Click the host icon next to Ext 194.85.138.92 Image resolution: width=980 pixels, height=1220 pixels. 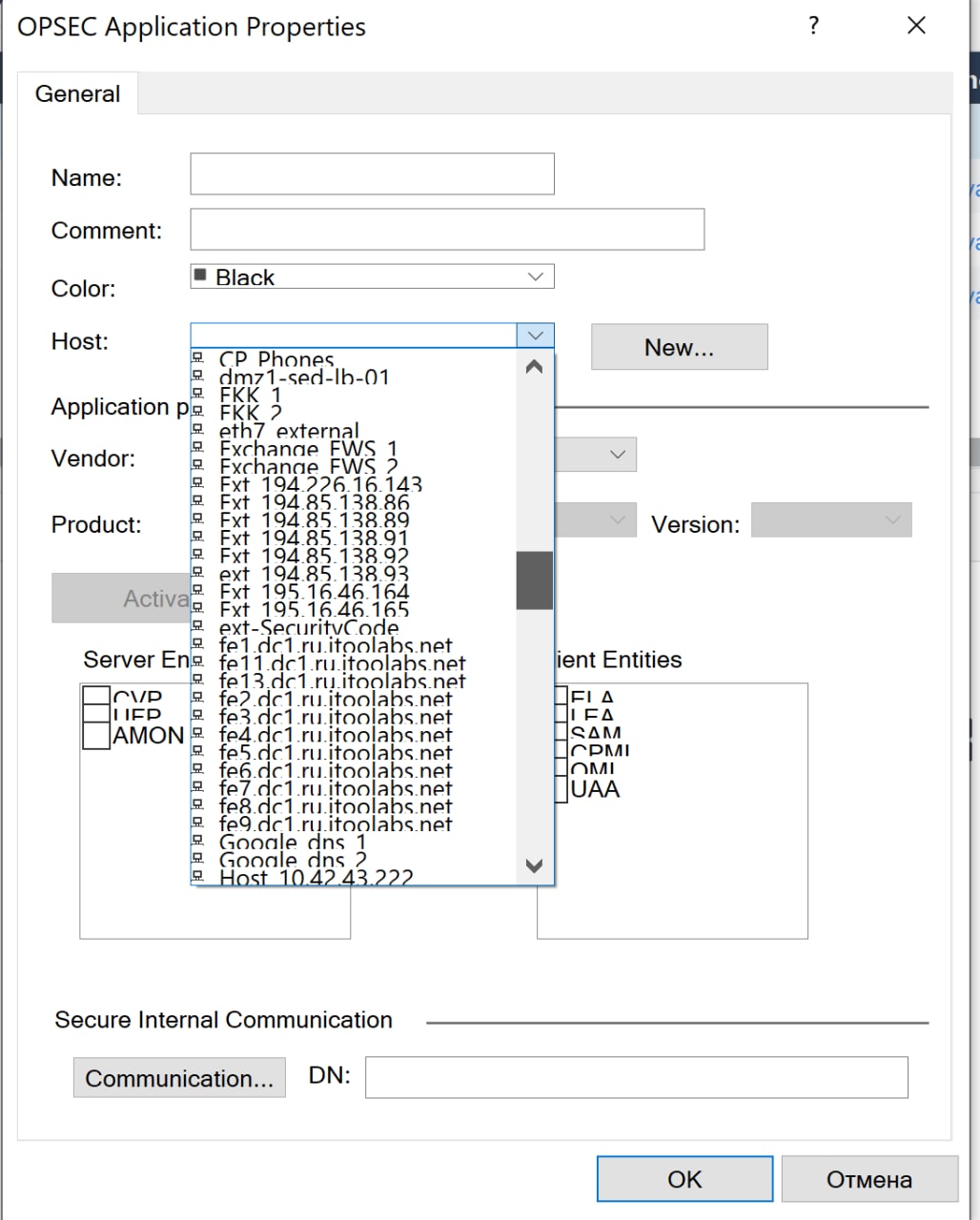click(x=198, y=554)
